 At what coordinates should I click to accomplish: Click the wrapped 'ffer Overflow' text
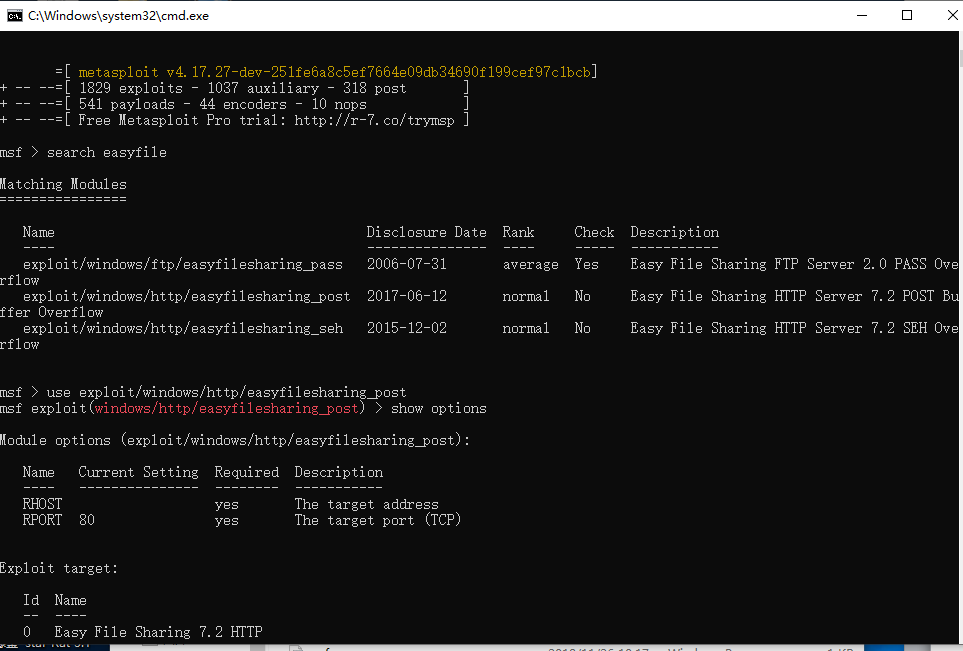pyautogui.click(x=52, y=312)
